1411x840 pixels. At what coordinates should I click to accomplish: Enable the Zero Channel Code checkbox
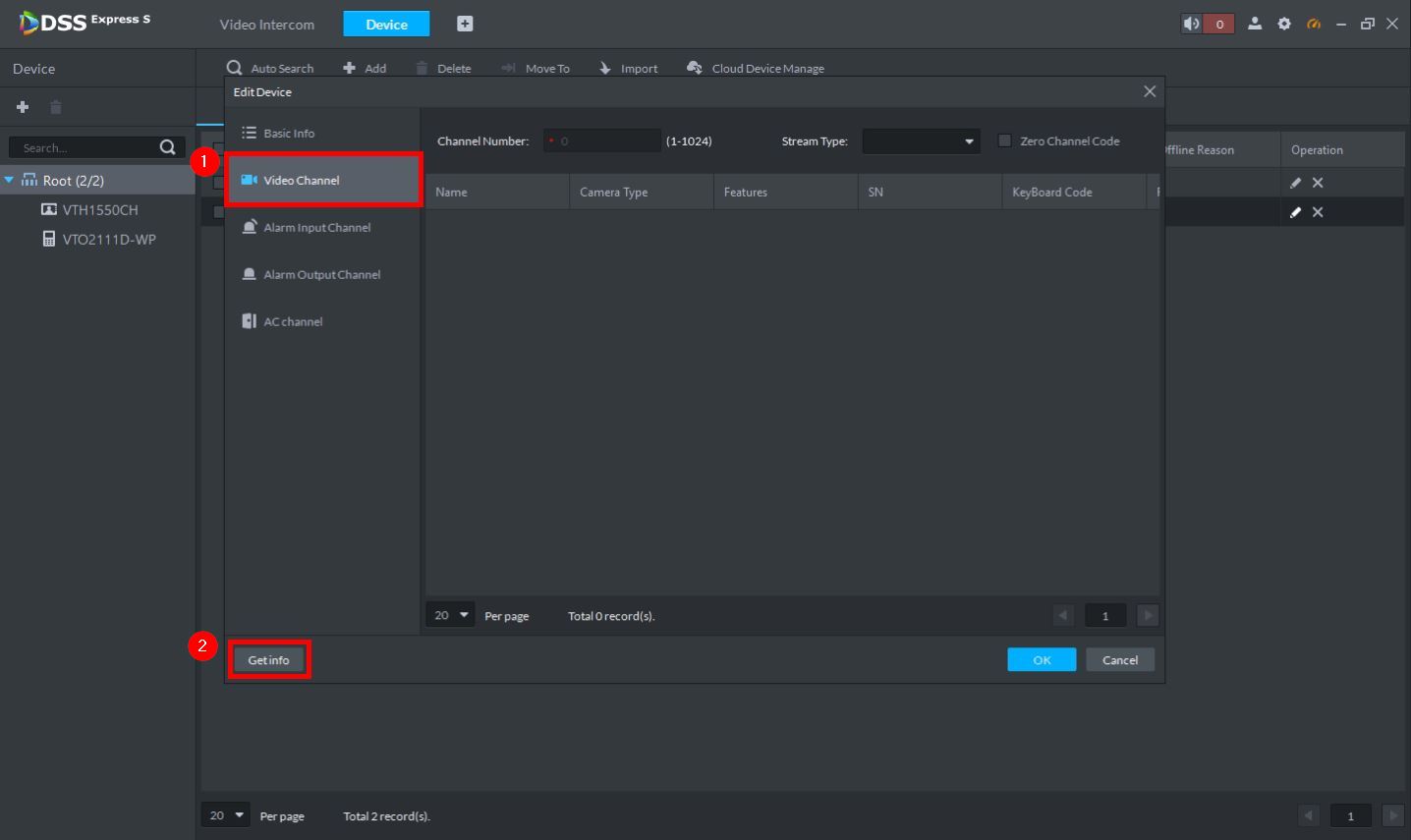pyautogui.click(x=1004, y=140)
